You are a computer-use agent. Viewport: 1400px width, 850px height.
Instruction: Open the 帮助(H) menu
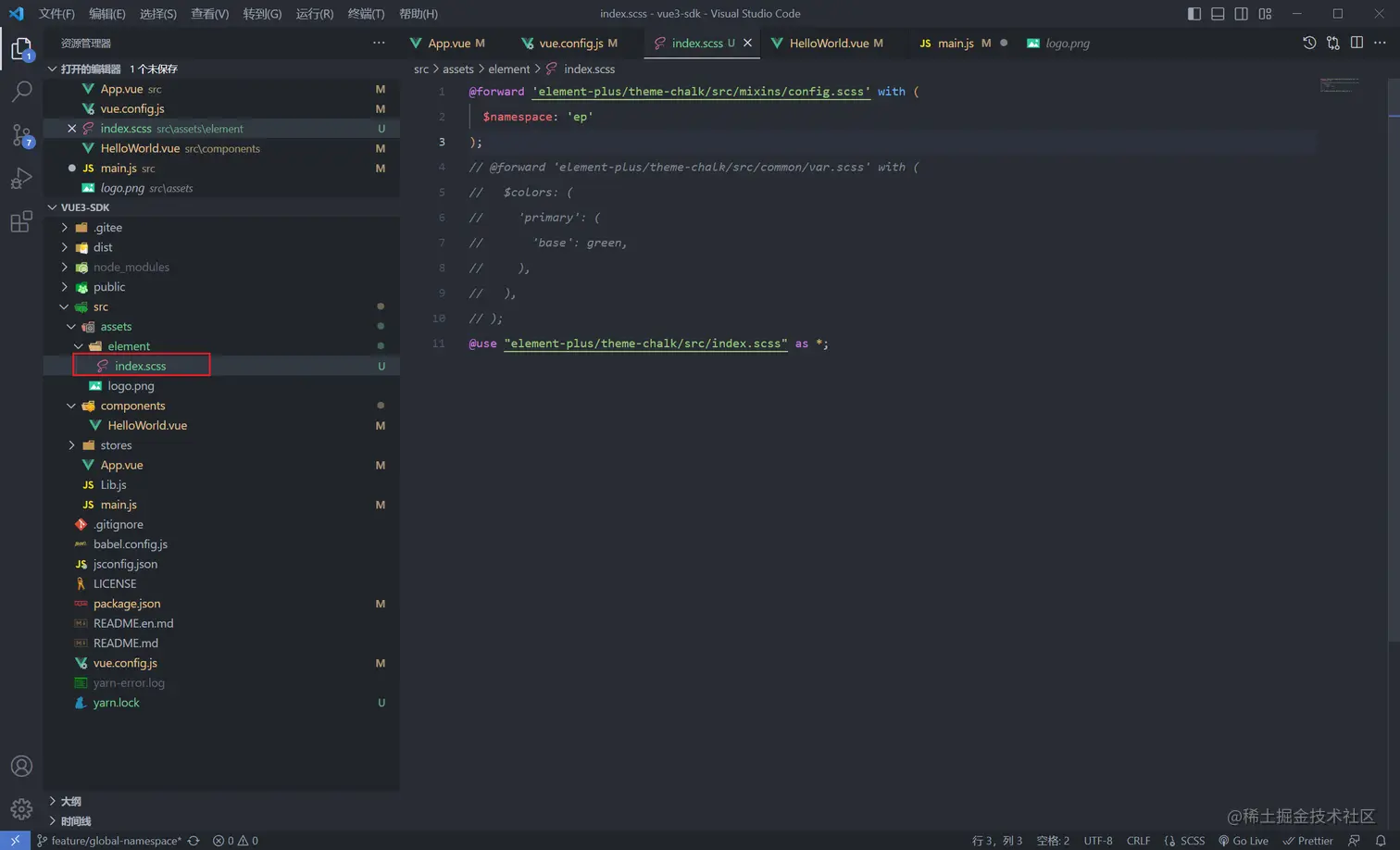[419, 14]
